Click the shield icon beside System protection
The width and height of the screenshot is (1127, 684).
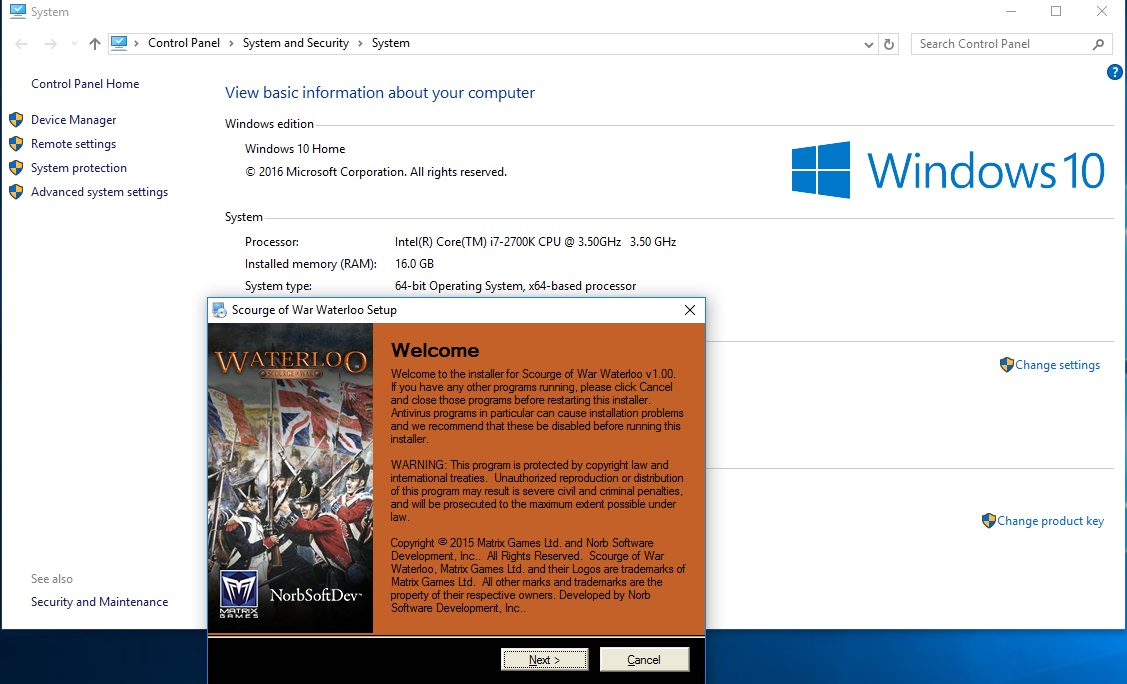coord(16,168)
